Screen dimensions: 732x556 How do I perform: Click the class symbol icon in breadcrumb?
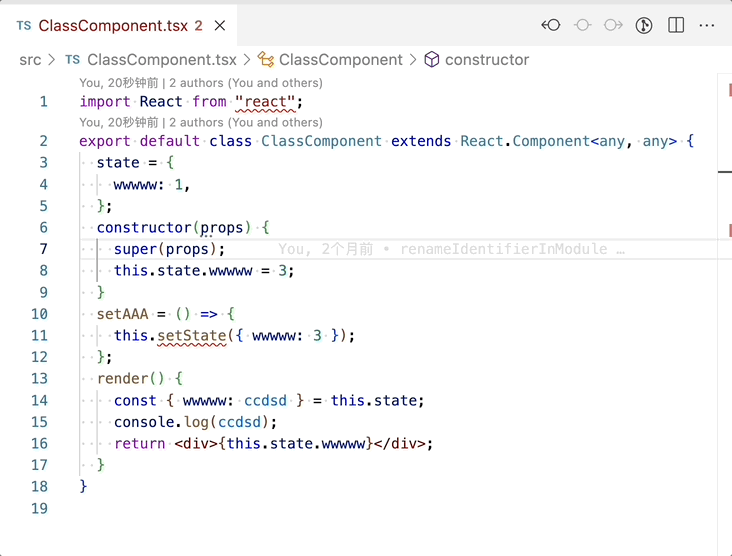pyautogui.click(x=266, y=60)
